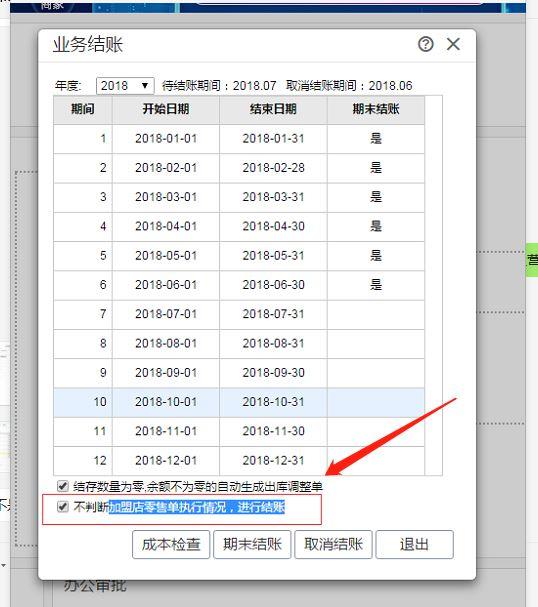Screen dimensions: 538x607
Task: Select end date 2018-12-31 cell
Action: pos(273,461)
